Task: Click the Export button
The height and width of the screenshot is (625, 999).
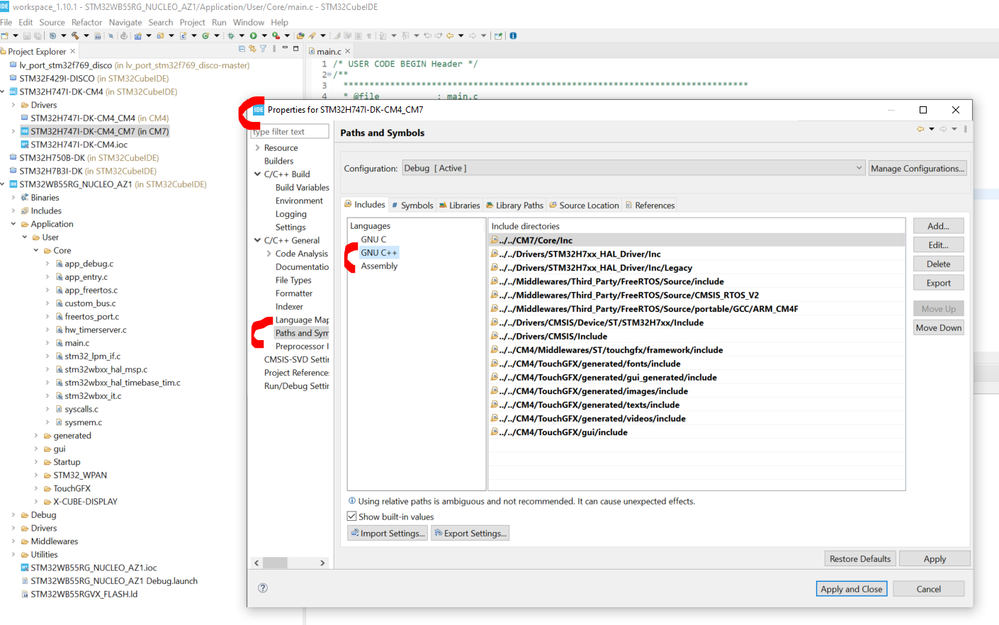Action: (938, 283)
